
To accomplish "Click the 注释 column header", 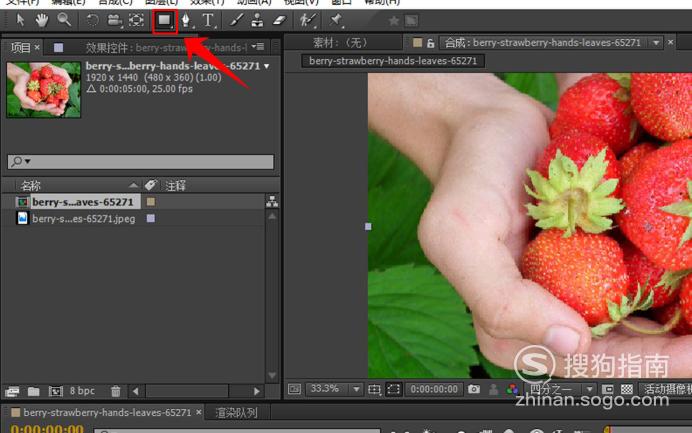I will (x=176, y=185).
